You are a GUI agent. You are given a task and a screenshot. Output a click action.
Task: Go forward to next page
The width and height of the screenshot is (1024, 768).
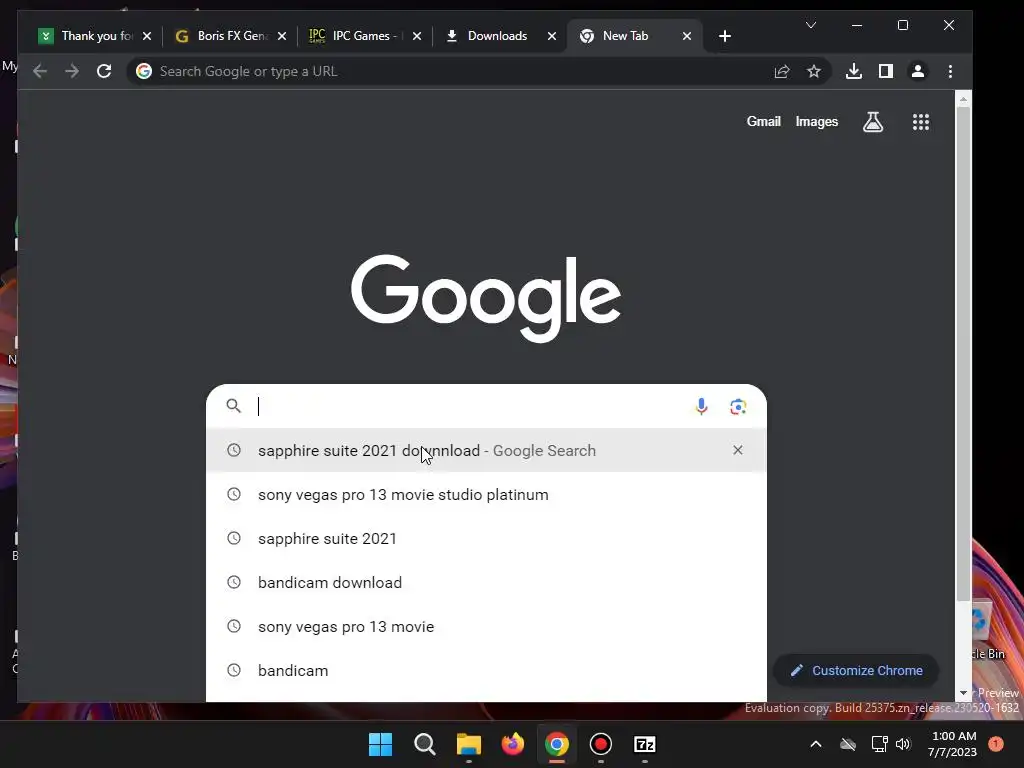(72, 71)
